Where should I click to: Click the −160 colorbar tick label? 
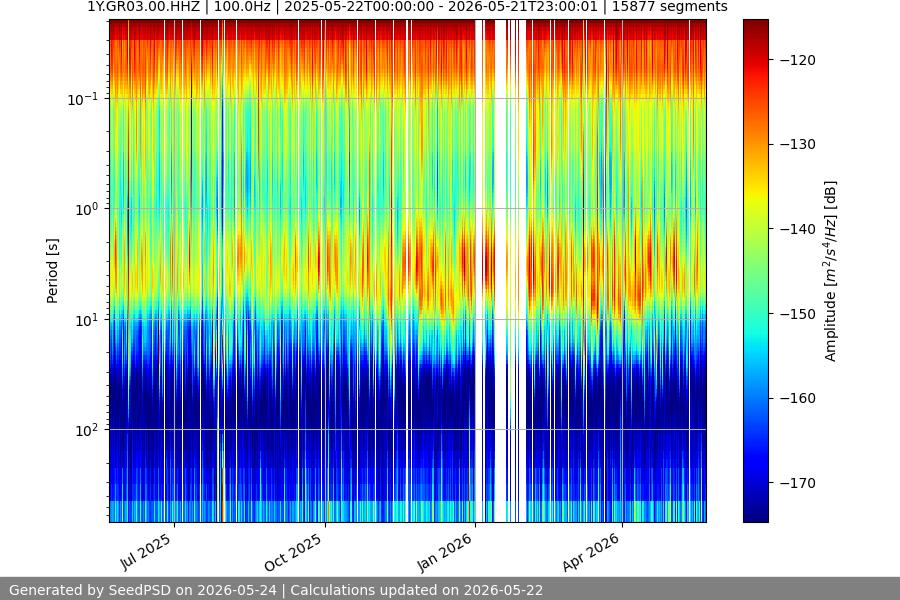click(x=798, y=398)
